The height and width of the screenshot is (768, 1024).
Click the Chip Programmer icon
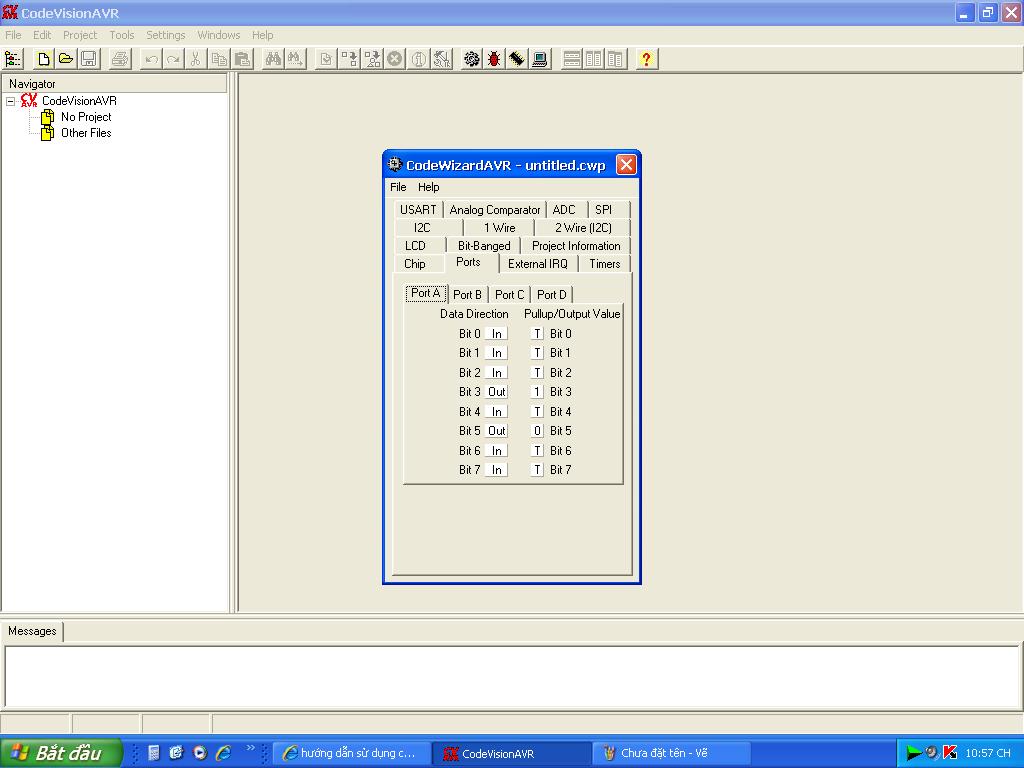point(517,59)
